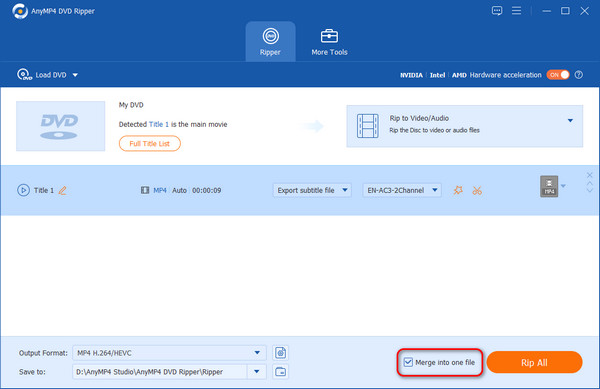The width and height of the screenshot is (600, 389).
Task: Switch to the More Tools tab
Action: (x=329, y=42)
